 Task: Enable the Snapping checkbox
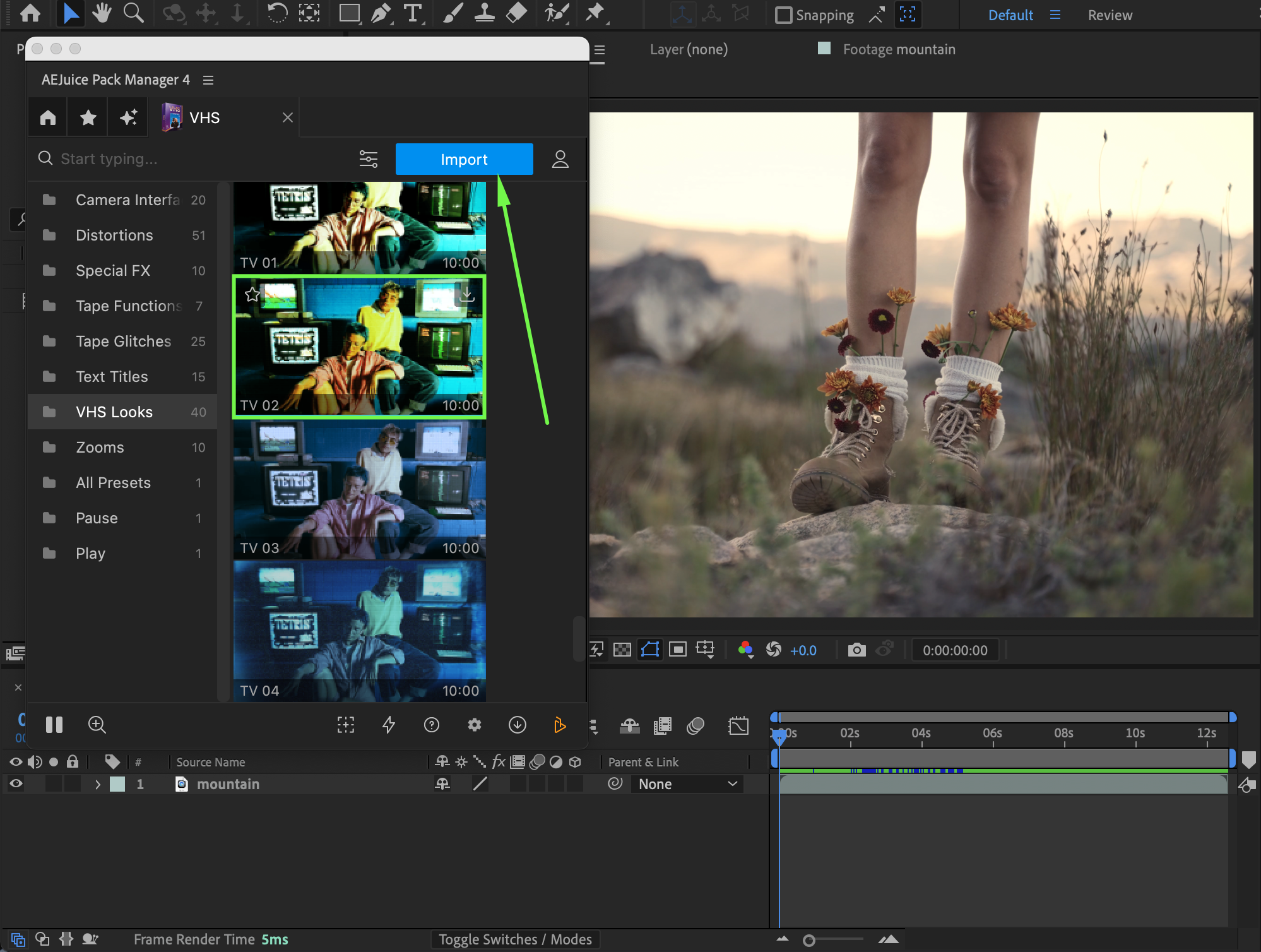pos(783,15)
